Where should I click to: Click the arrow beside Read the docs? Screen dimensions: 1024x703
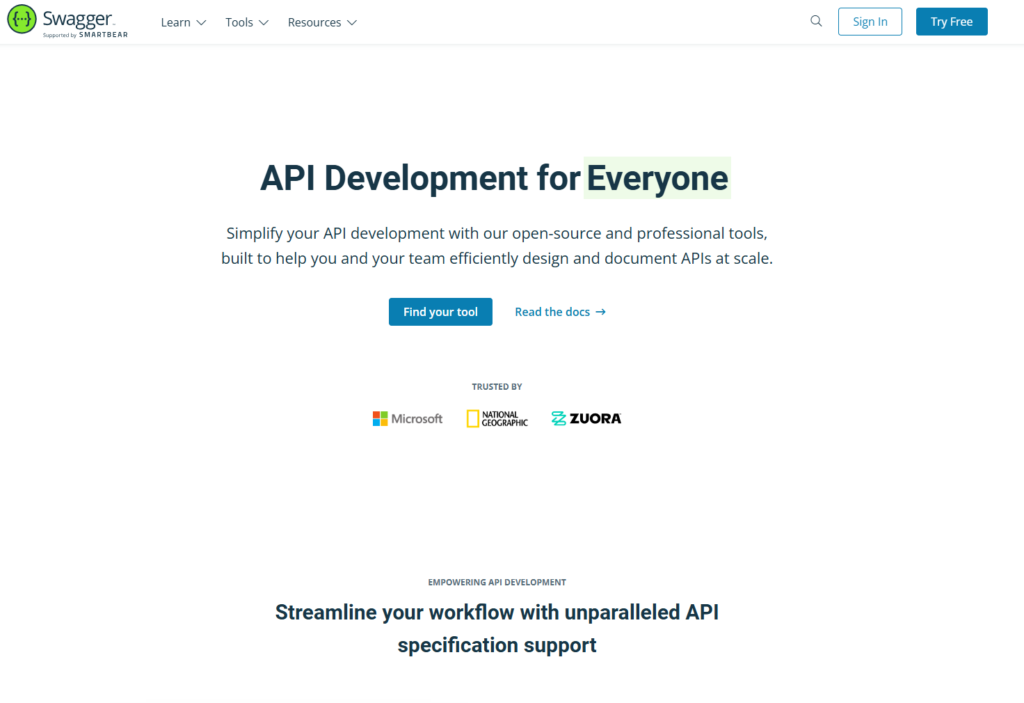pyautogui.click(x=601, y=312)
